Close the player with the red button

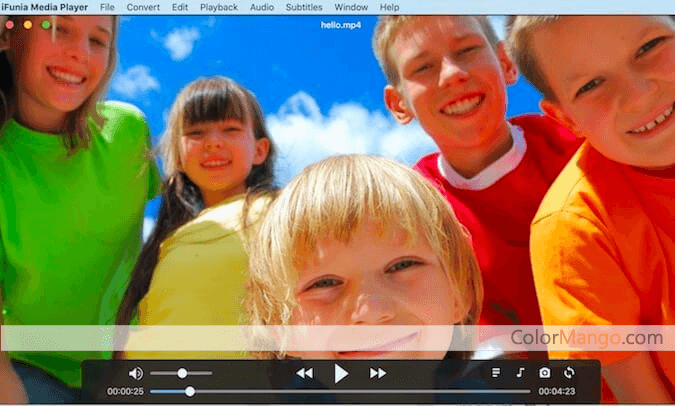tap(9, 25)
